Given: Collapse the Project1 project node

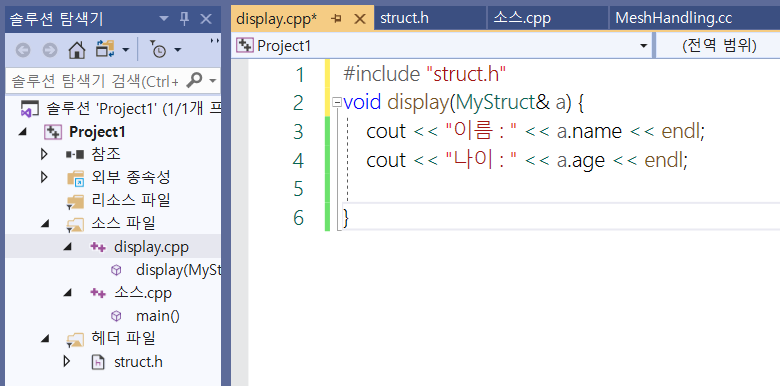Looking at the screenshot, I should [x=22, y=132].
